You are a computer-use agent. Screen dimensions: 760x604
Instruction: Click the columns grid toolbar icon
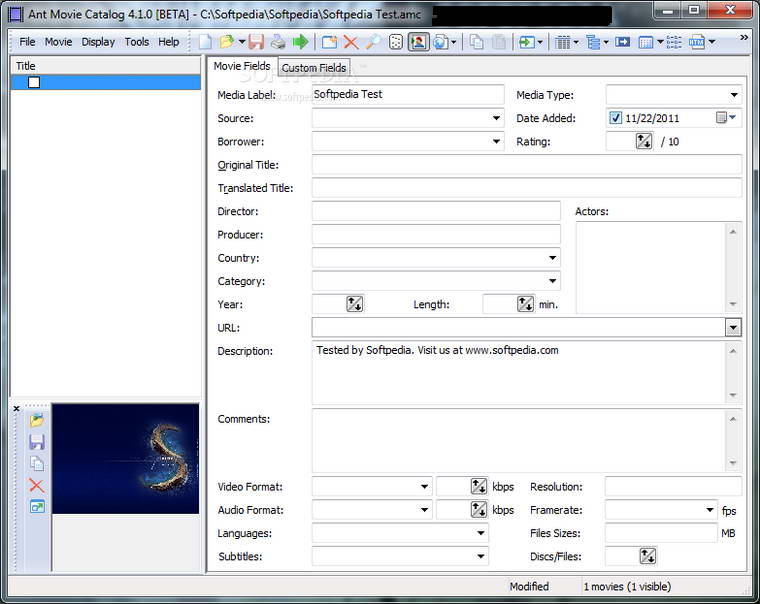click(x=563, y=42)
